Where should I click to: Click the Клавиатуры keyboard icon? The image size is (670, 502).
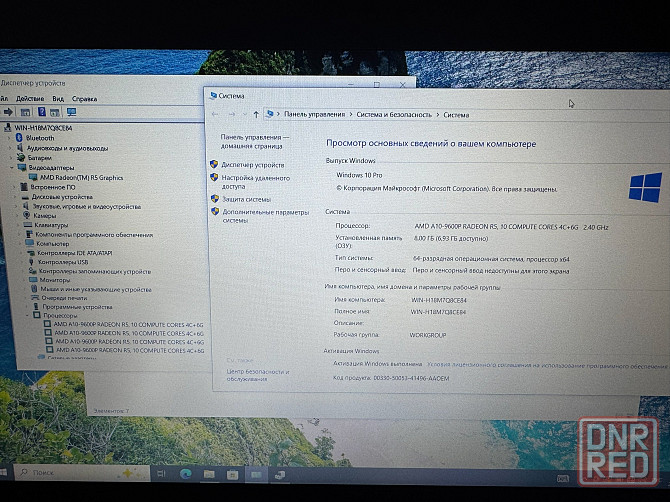pyautogui.click(x=28, y=225)
